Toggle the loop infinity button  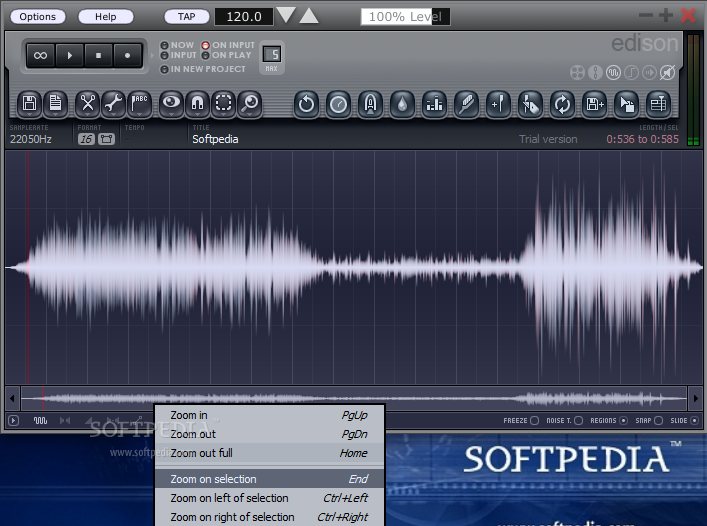point(40,55)
